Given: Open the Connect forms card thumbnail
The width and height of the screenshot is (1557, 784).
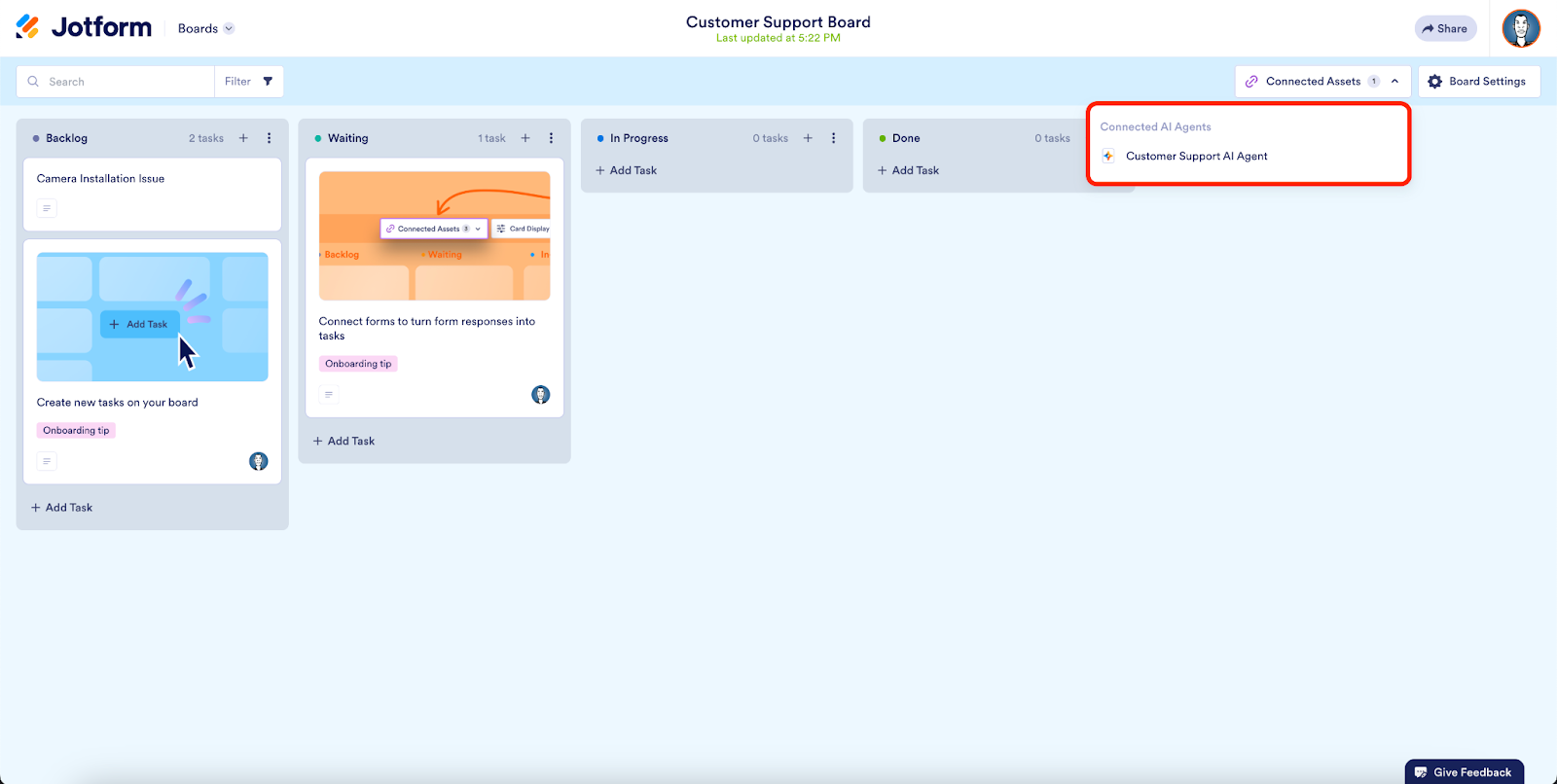Looking at the screenshot, I should [x=434, y=236].
